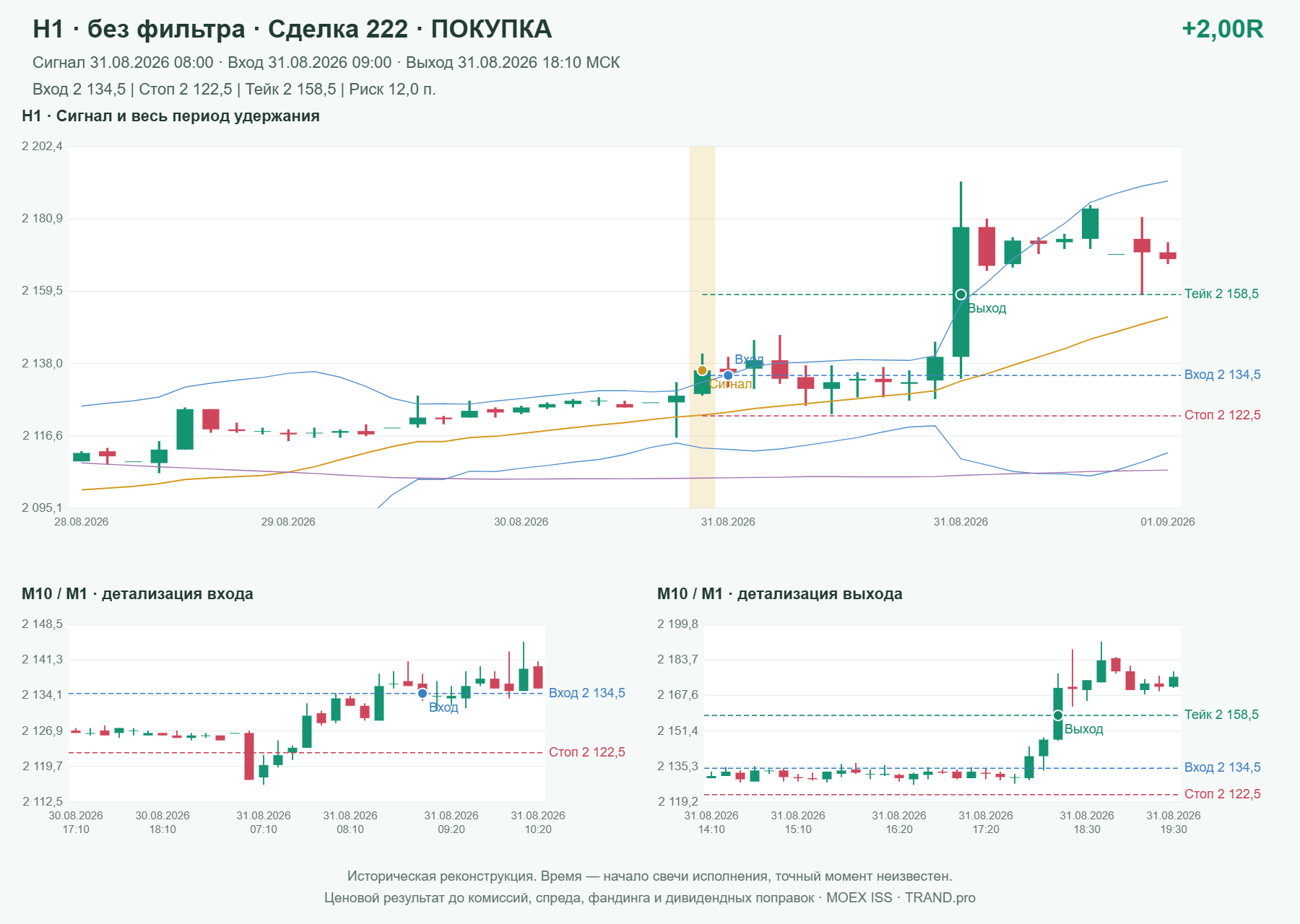Click 'Вход 2 134,5' label in entry detail chart
Viewport: 1300px width, 924px height.
coord(586,693)
